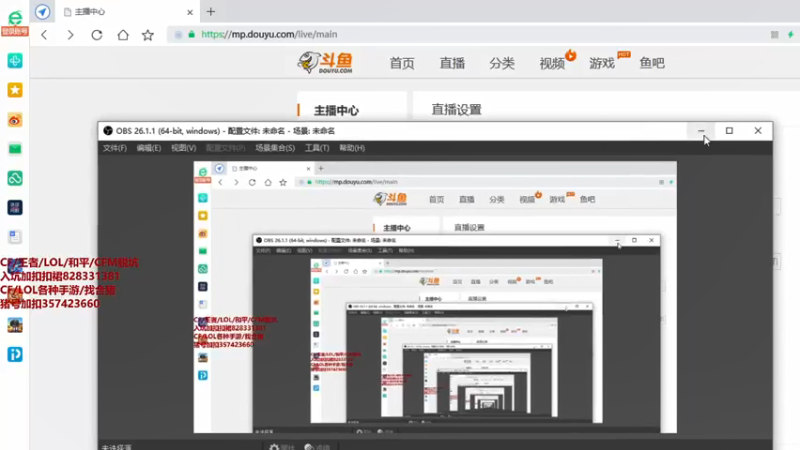Click the green lightning speed icon
Screen dimensions: 800x450
tap(790, 34)
